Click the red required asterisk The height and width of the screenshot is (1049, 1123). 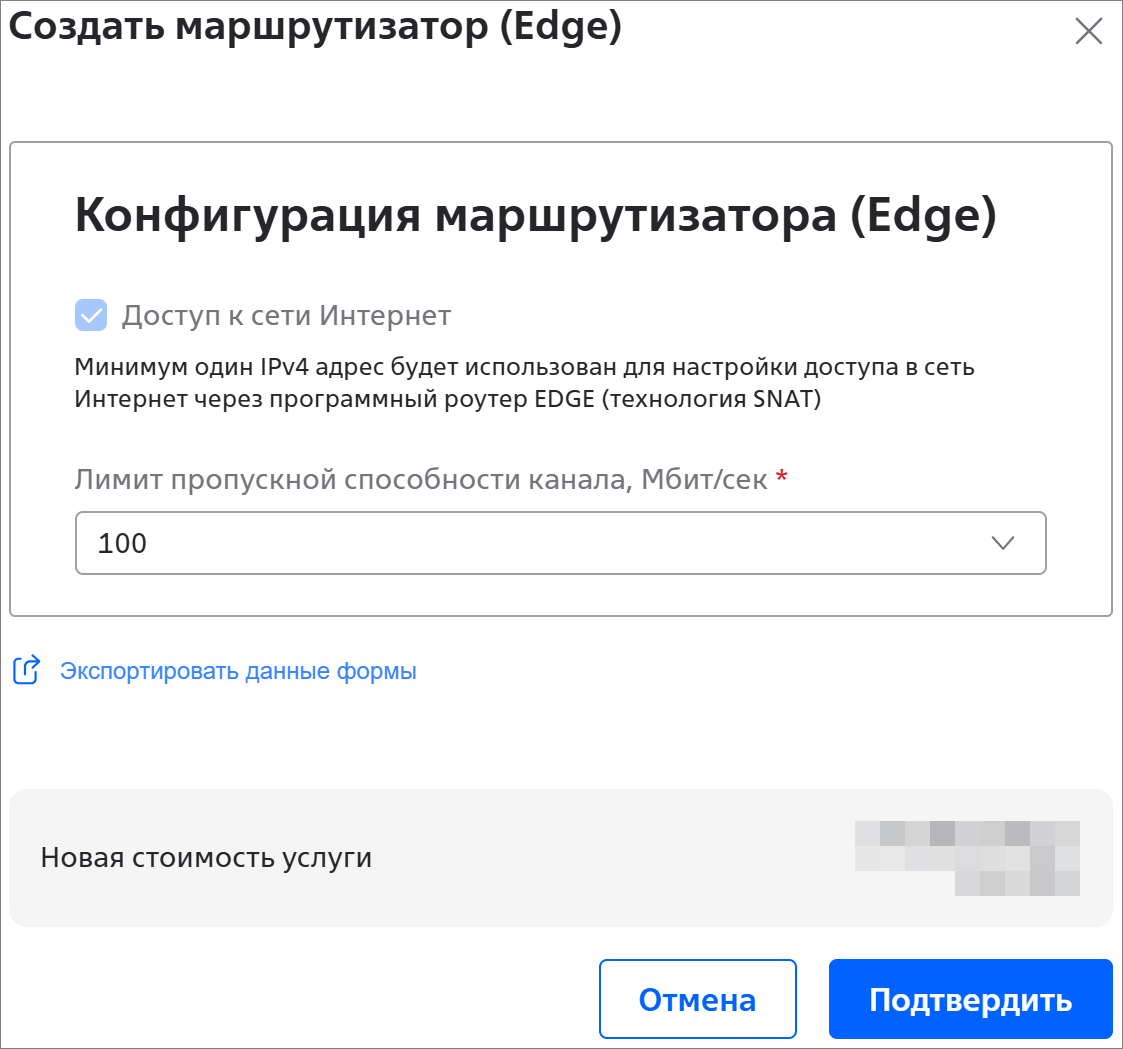(x=782, y=478)
